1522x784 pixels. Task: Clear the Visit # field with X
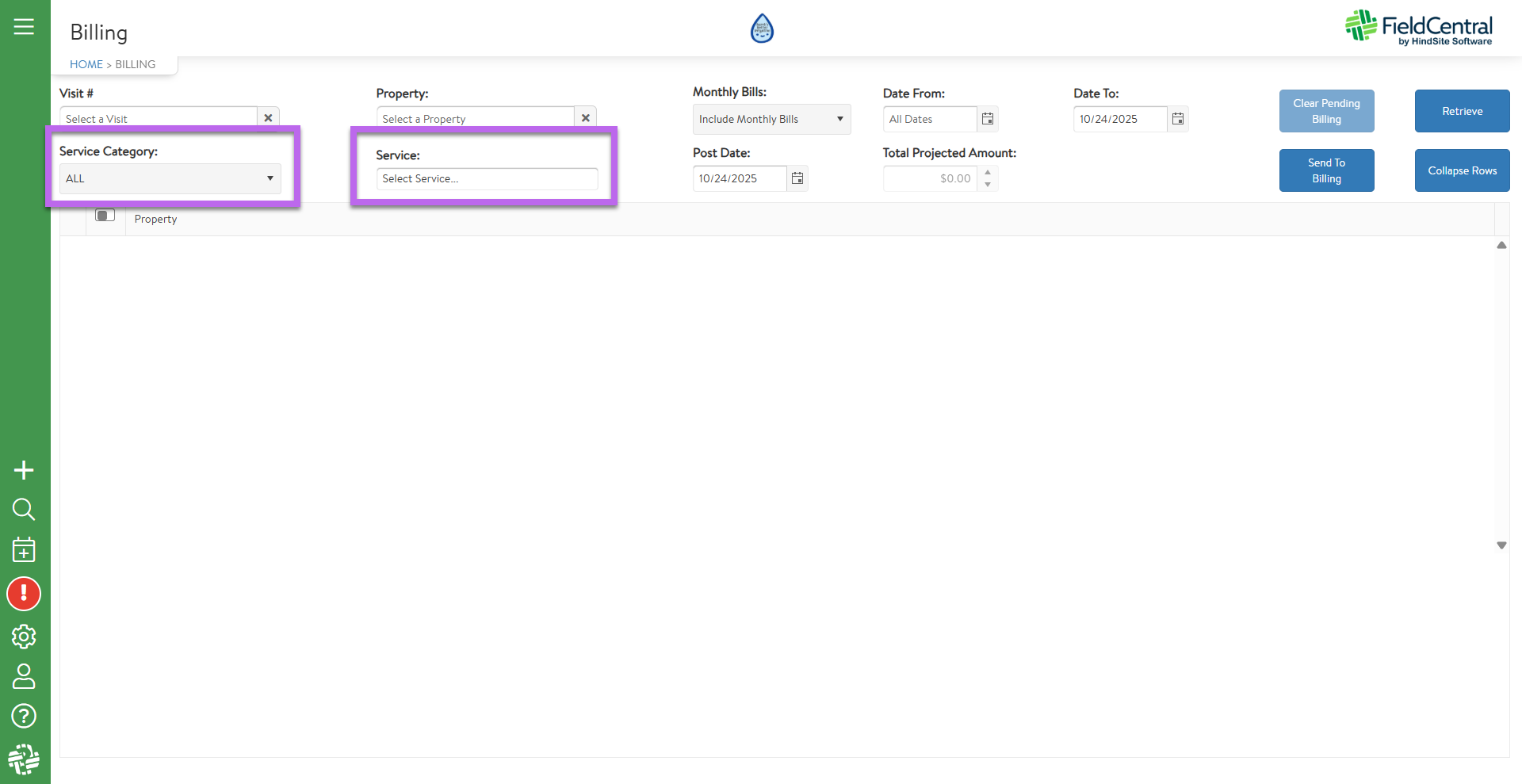[268, 118]
